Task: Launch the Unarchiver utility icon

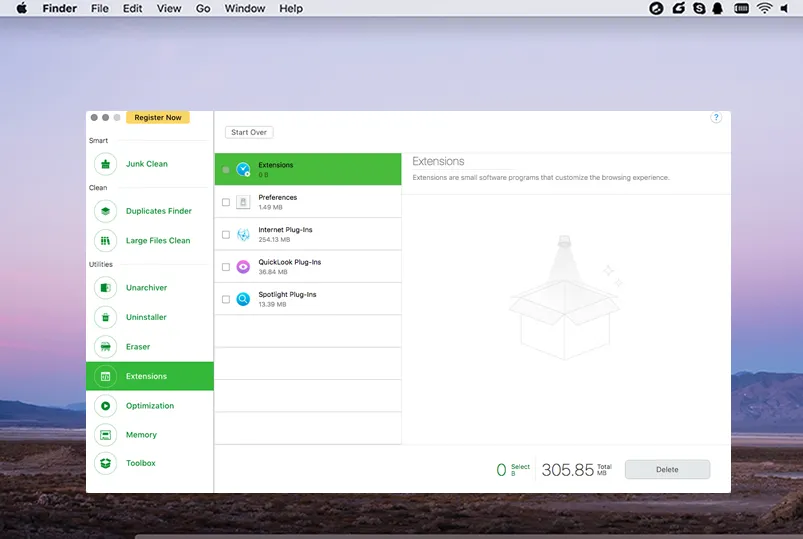Action: pos(106,288)
